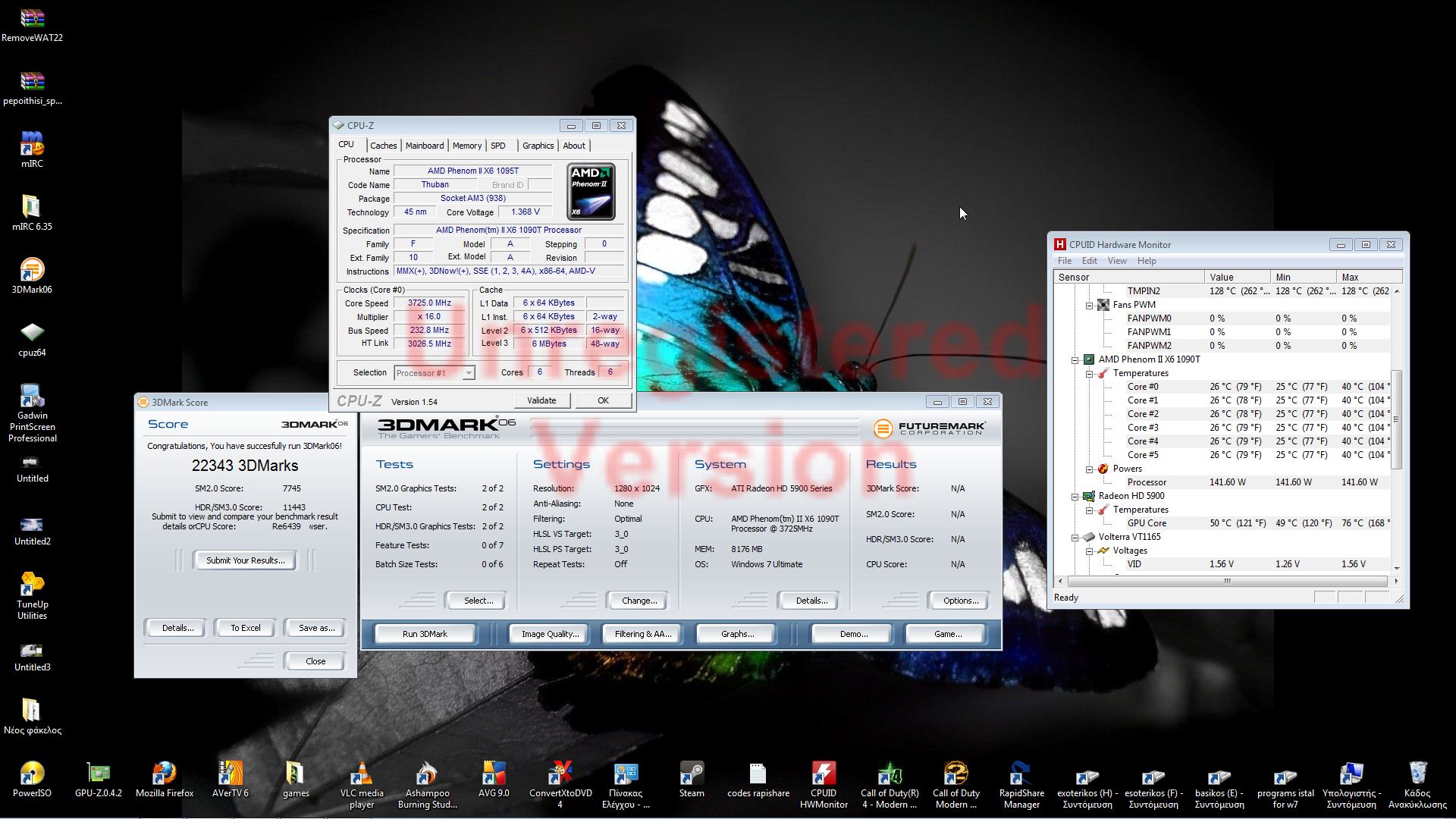Launch the PowerISO desktop shortcut
The height and width of the screenshot is (819, 1456).
[32, 780]
